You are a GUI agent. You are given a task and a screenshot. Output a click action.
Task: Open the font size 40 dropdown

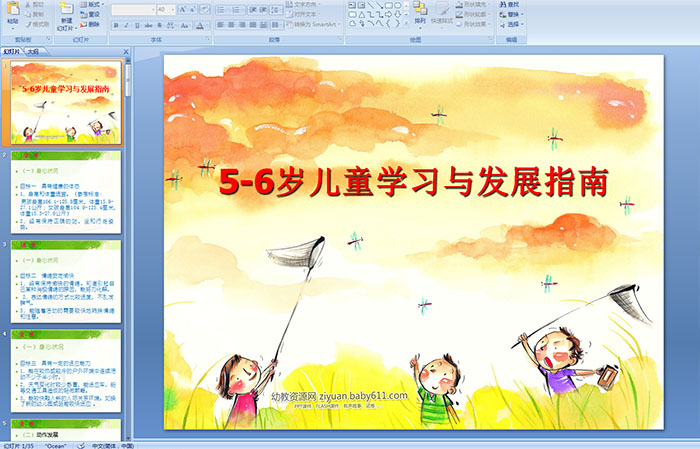[x=172, y=10]
